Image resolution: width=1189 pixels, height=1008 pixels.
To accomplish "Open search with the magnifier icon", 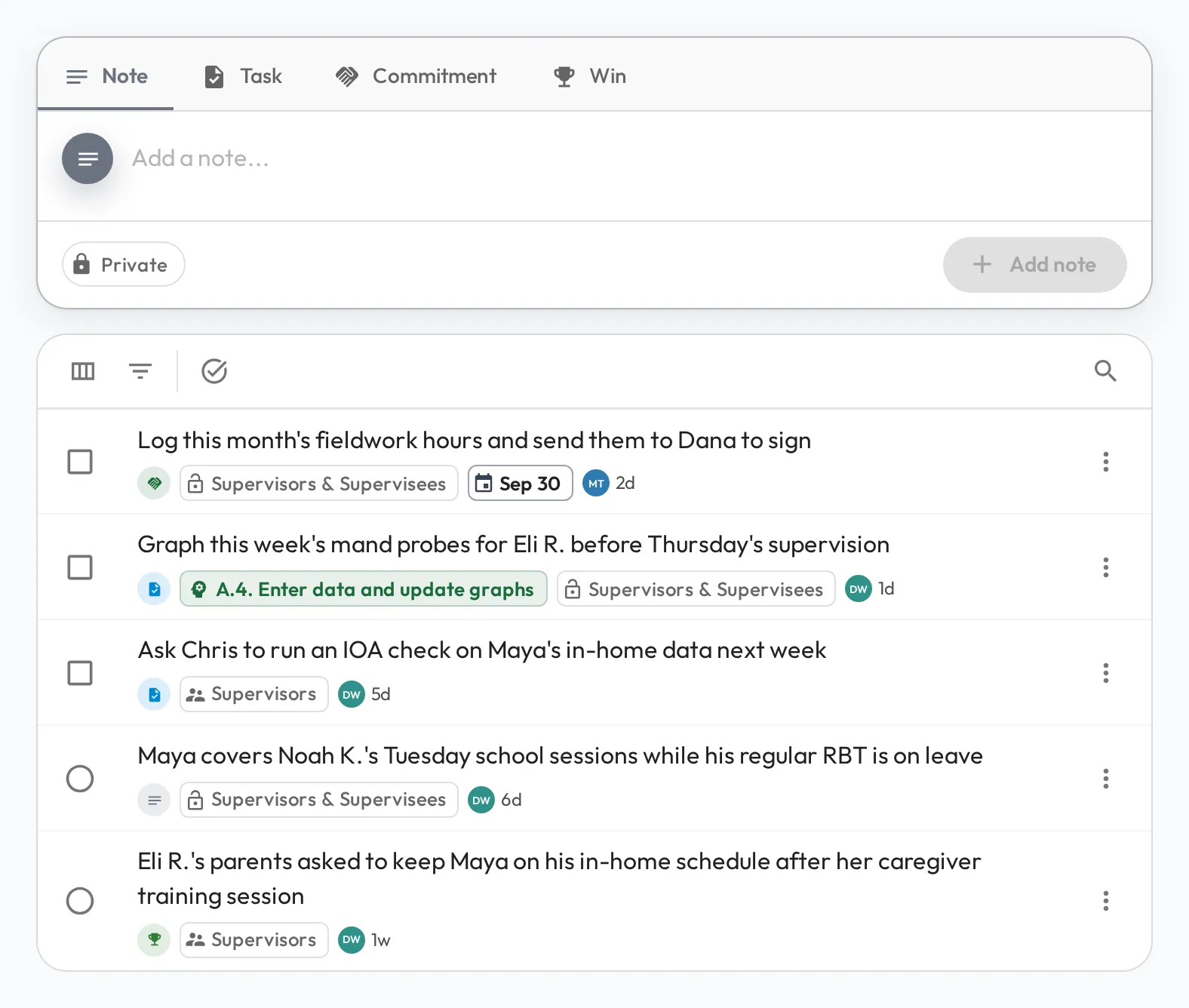I will (x=1105, y=370).
